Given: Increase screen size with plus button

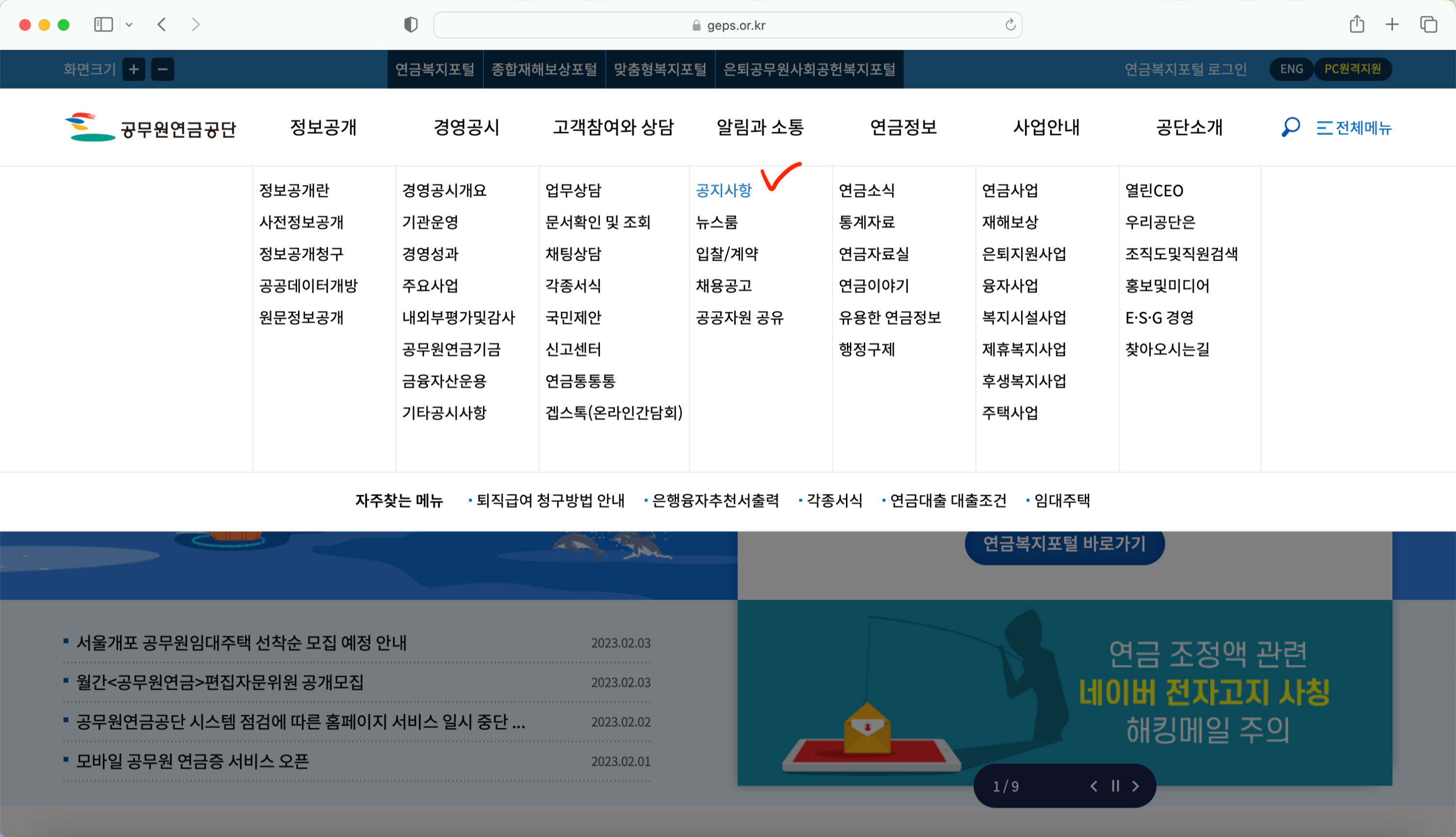Looking at the screenshot, I should tap(134, 69).
